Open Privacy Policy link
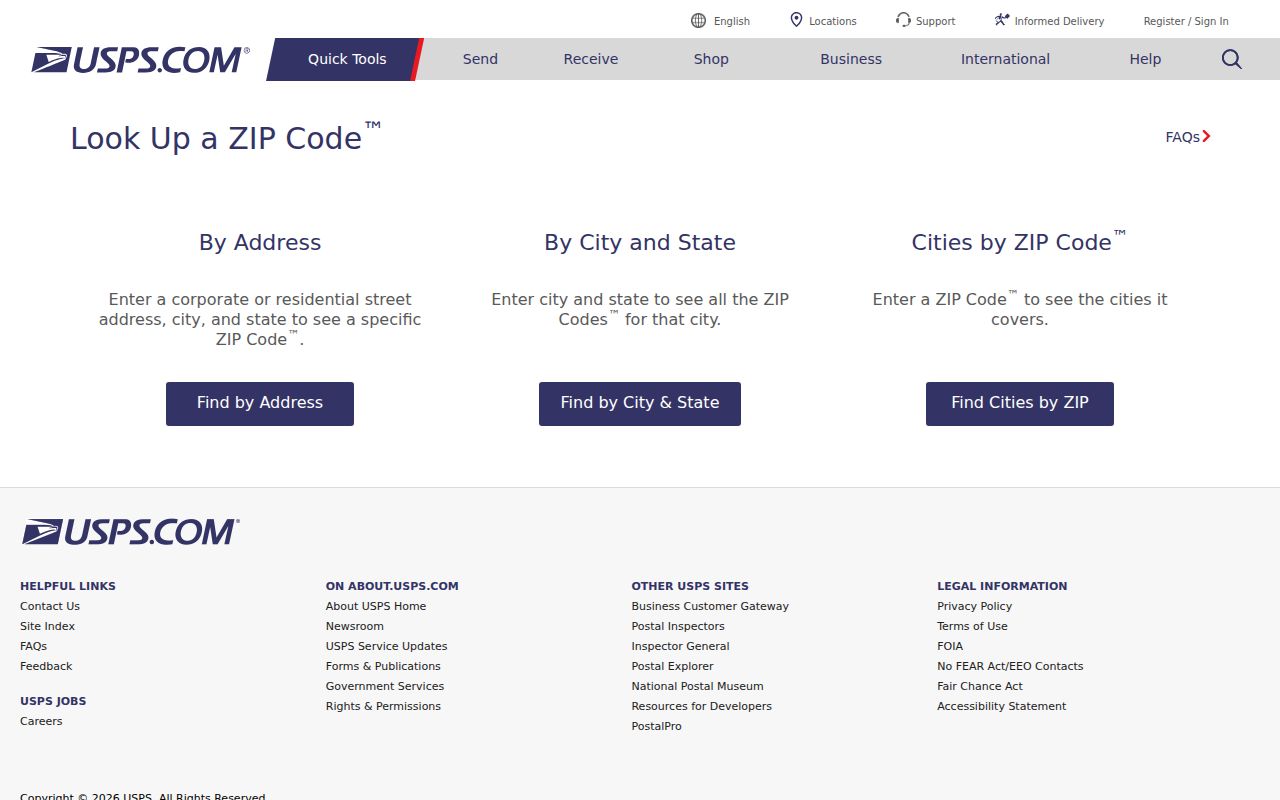Viewport: 1280px width, 800px height. [x=975, y=606]
